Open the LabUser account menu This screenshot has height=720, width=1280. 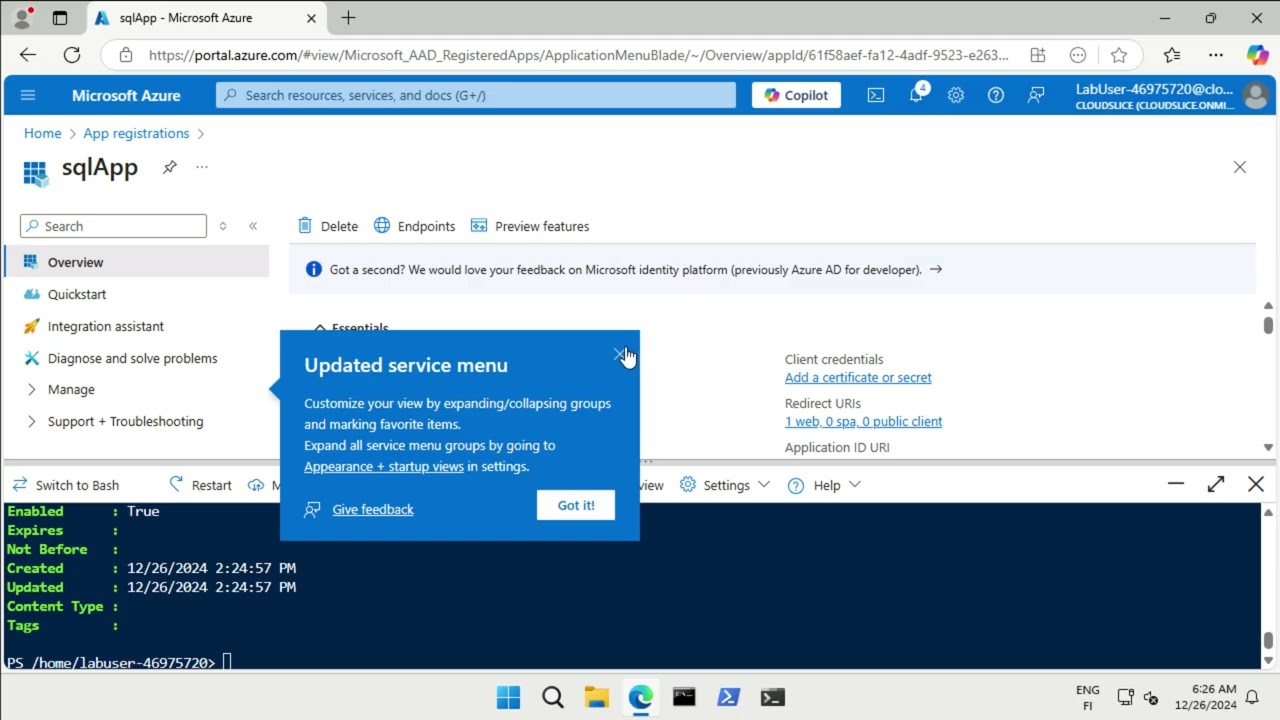[x=1170, y=95]
